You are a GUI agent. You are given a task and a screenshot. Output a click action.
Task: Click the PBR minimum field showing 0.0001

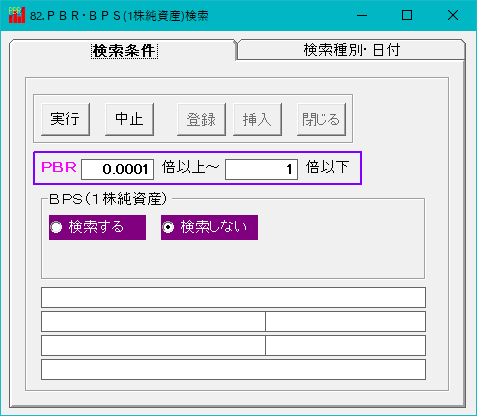(117, 169)
